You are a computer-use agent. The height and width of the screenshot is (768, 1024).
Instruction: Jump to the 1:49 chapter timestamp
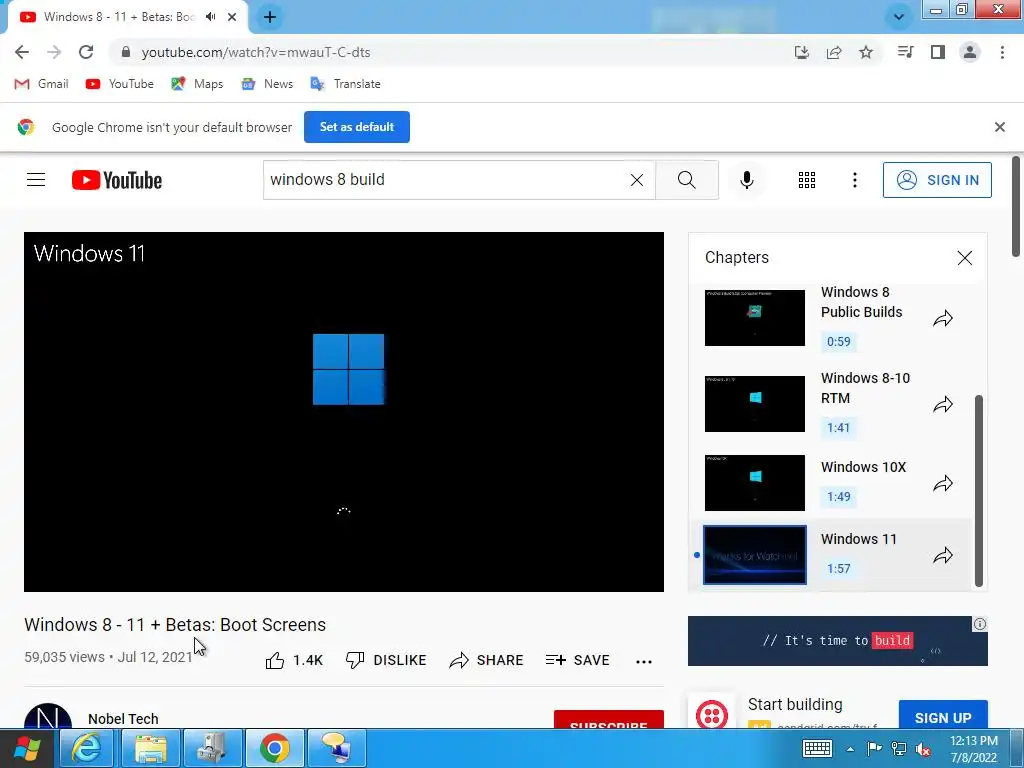pos(839,496)
